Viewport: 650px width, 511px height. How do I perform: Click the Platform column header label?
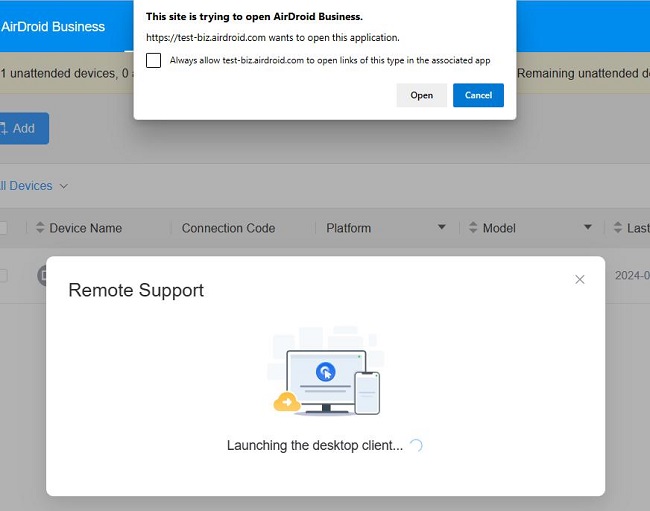348,228
